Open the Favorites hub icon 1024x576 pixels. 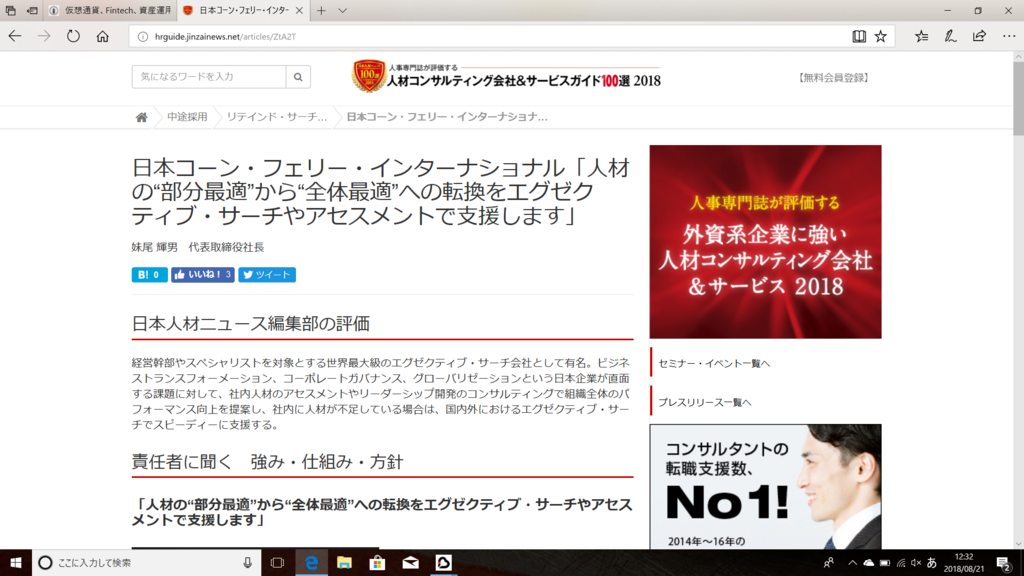(x=921, y=37)
